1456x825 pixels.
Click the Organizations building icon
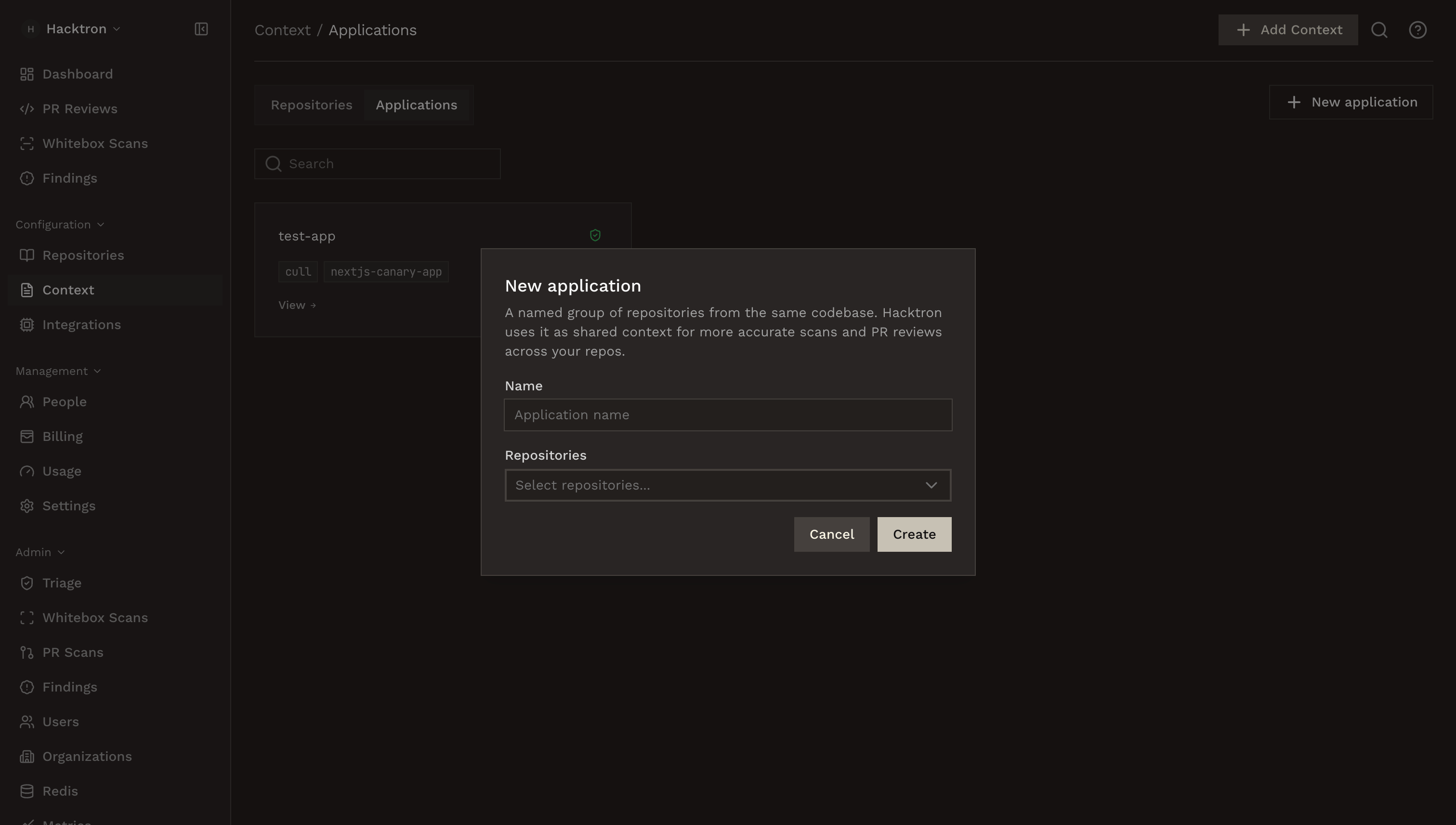pos(26,757)
